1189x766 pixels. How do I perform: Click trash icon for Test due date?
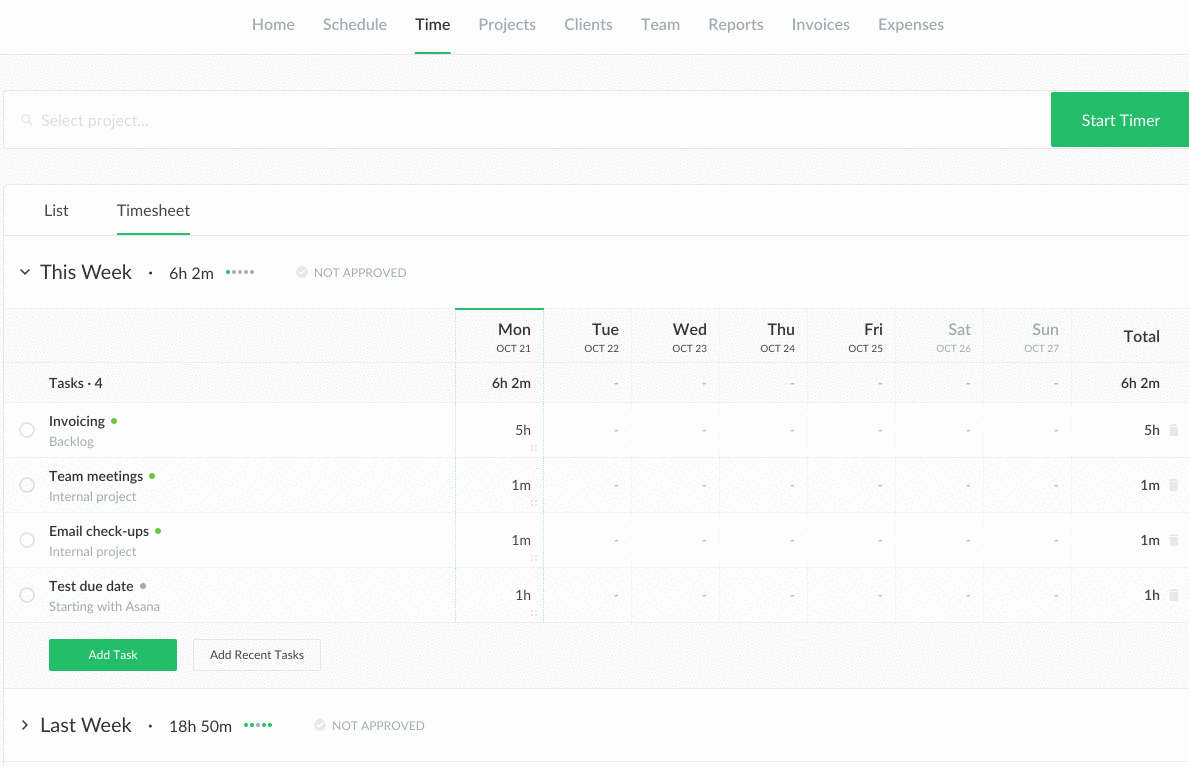tap(1173, 595)
